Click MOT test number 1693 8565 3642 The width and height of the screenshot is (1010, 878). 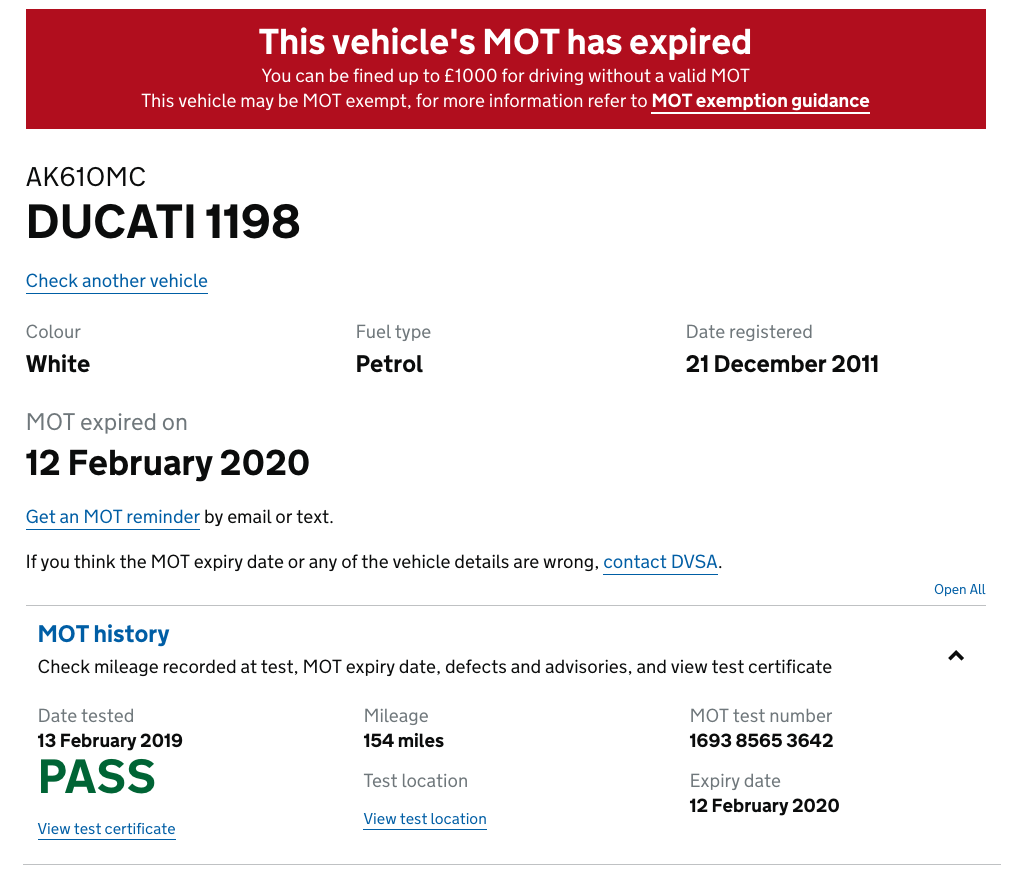click(x=761, y=741)
